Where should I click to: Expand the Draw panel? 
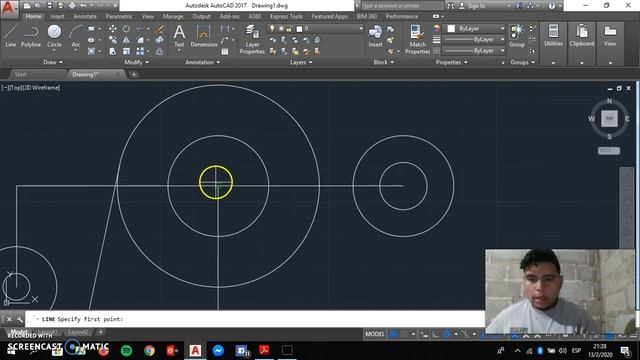[53, 62]
